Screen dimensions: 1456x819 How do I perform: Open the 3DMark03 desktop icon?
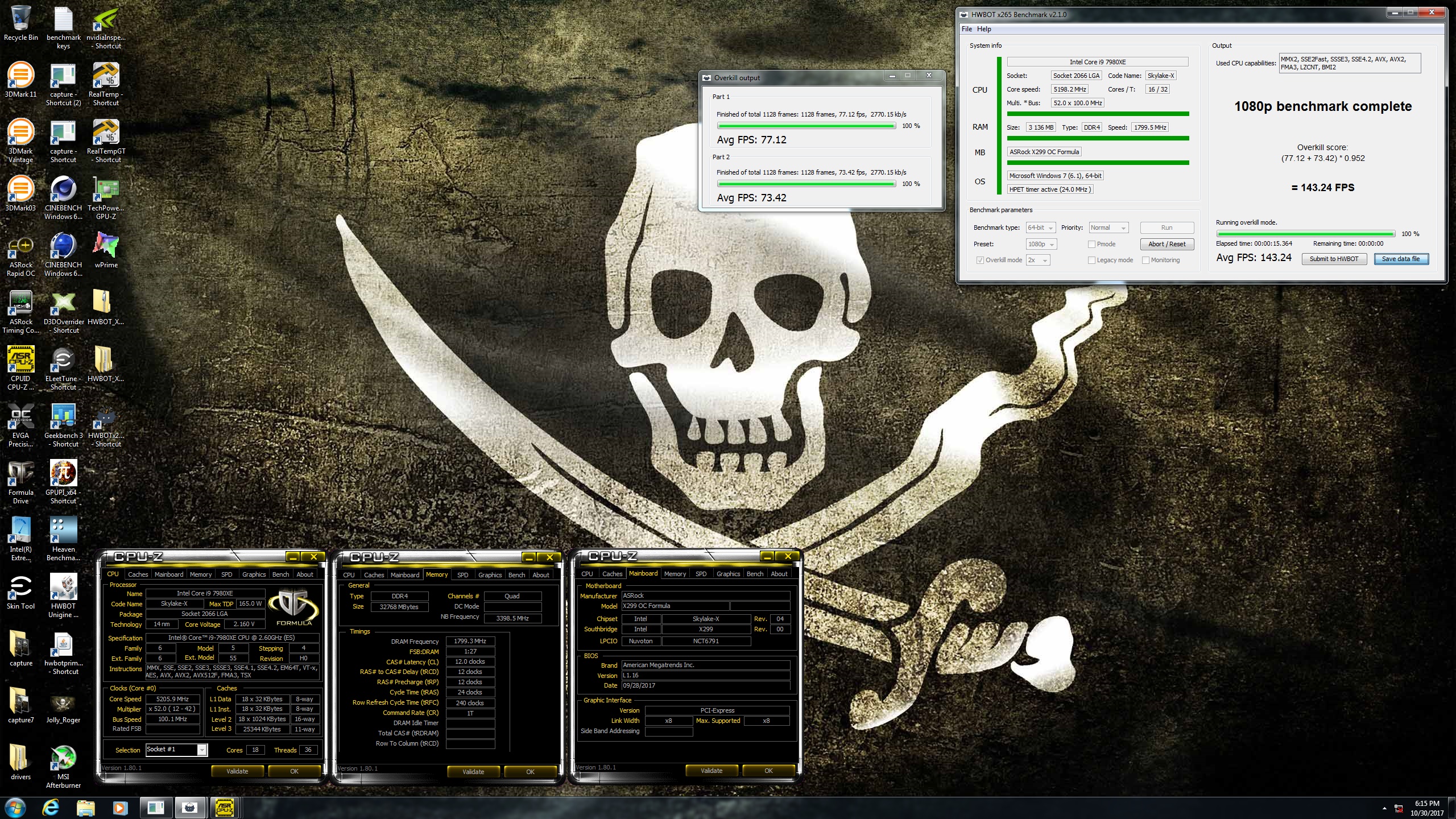click(x=20, y=195)
